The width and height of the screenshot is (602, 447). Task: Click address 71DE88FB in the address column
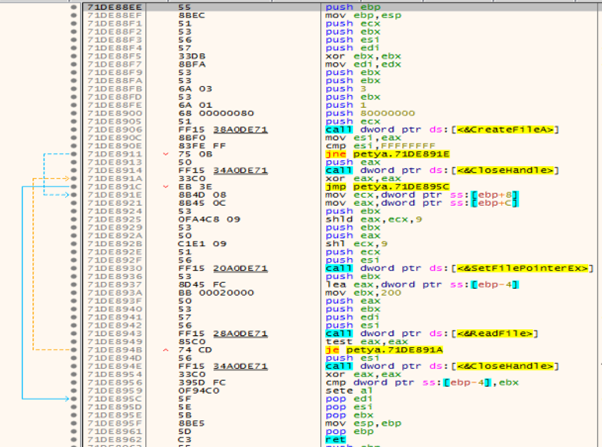pyautogui.click(x=115, y=89)
